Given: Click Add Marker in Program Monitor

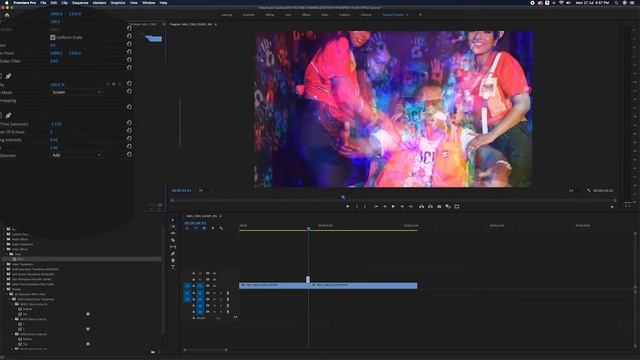Looking at the screenshot, I should click(x=347, y=207).
